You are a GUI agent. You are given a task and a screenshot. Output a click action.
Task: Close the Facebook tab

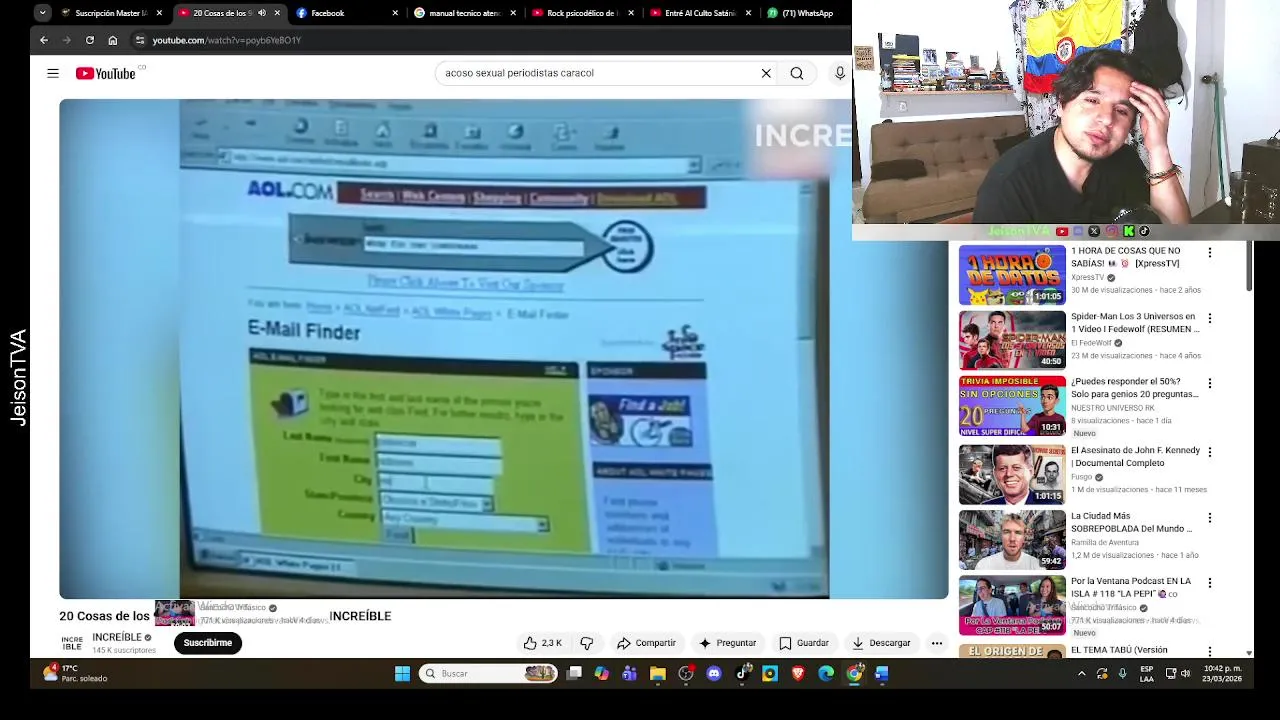tap(395, 13)
